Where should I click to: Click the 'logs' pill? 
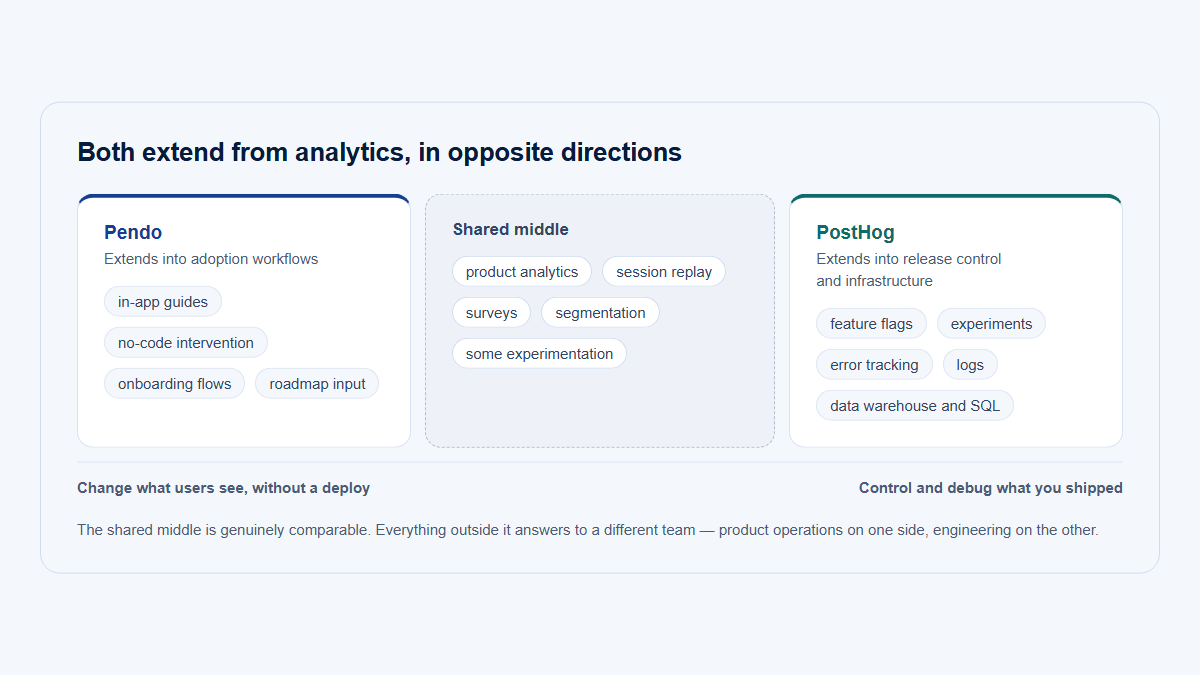(970, 364)
